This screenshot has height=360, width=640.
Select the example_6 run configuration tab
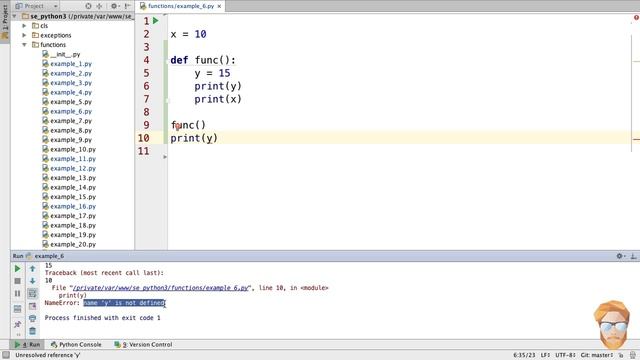pos(45,256)
